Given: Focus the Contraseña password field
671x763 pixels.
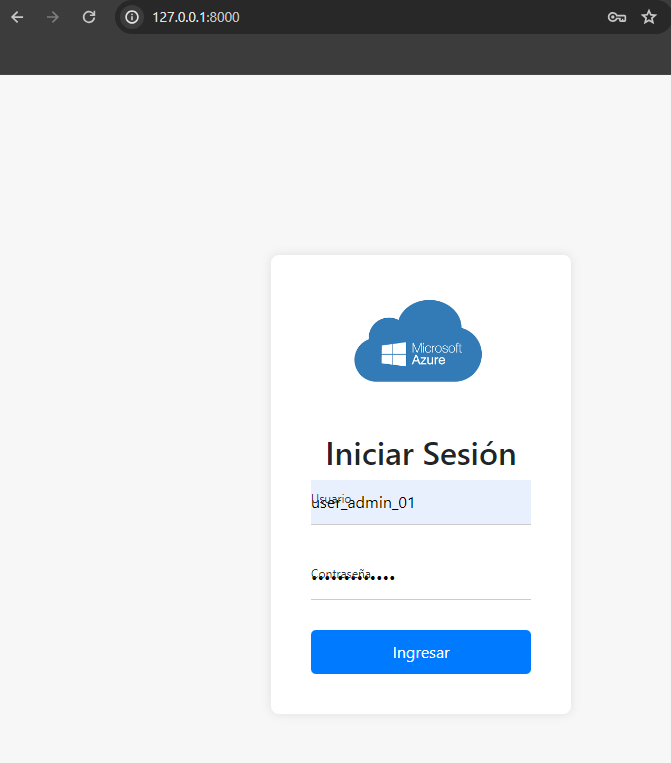Looking at the screenshot, I should 421,577.
